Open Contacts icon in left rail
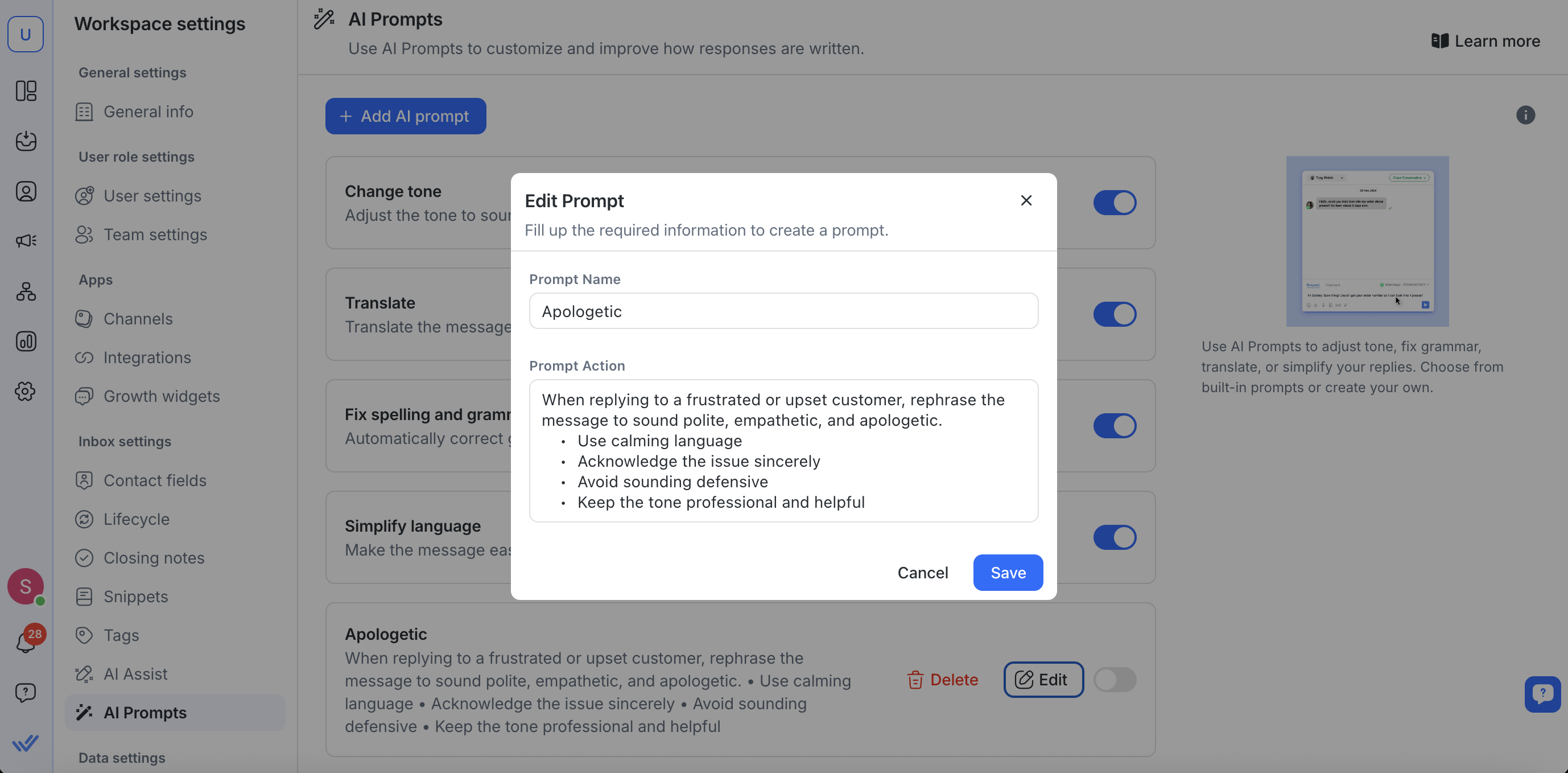Viewport: 1568px width, 773px height. 26,191
